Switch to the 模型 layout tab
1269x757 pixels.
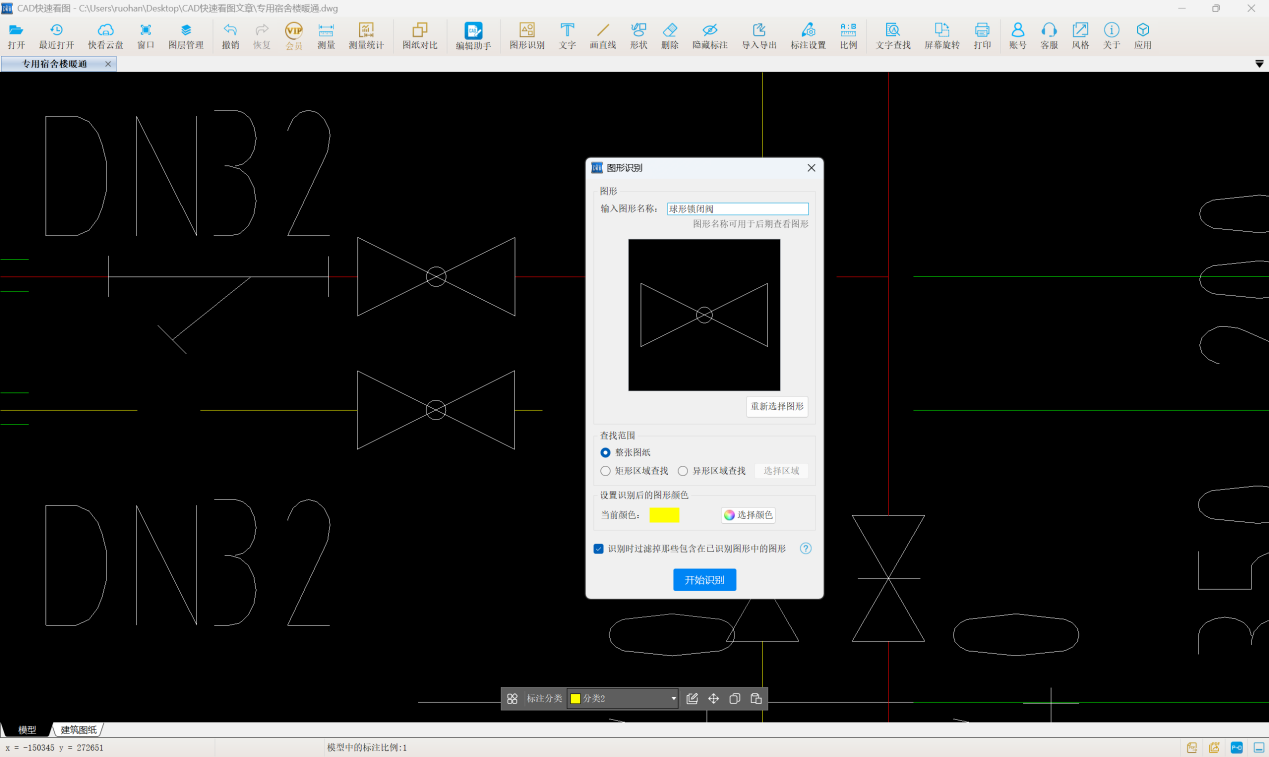[27, 730]
